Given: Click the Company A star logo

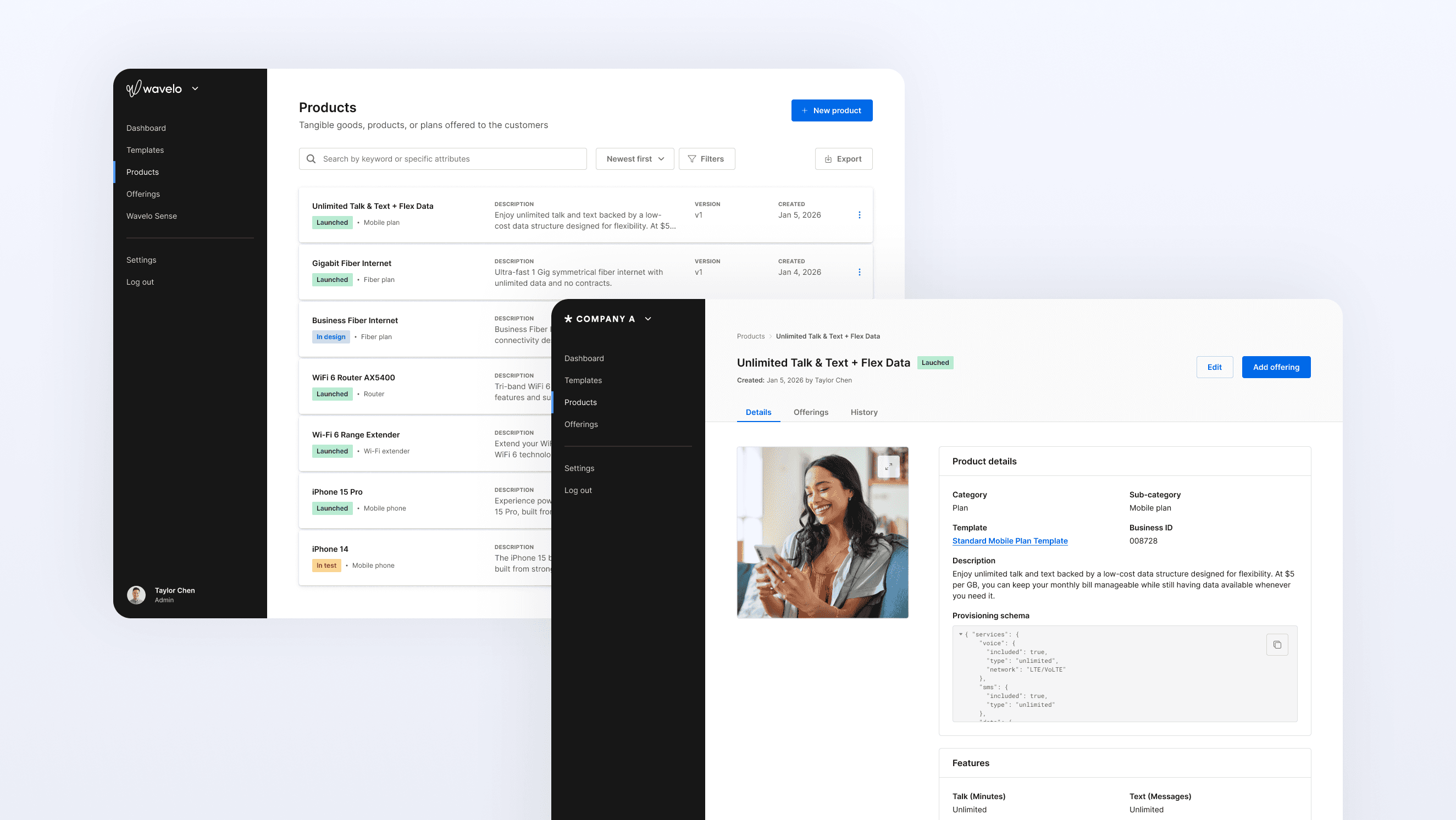Looking at the screenshot, I should click(568, 319).
